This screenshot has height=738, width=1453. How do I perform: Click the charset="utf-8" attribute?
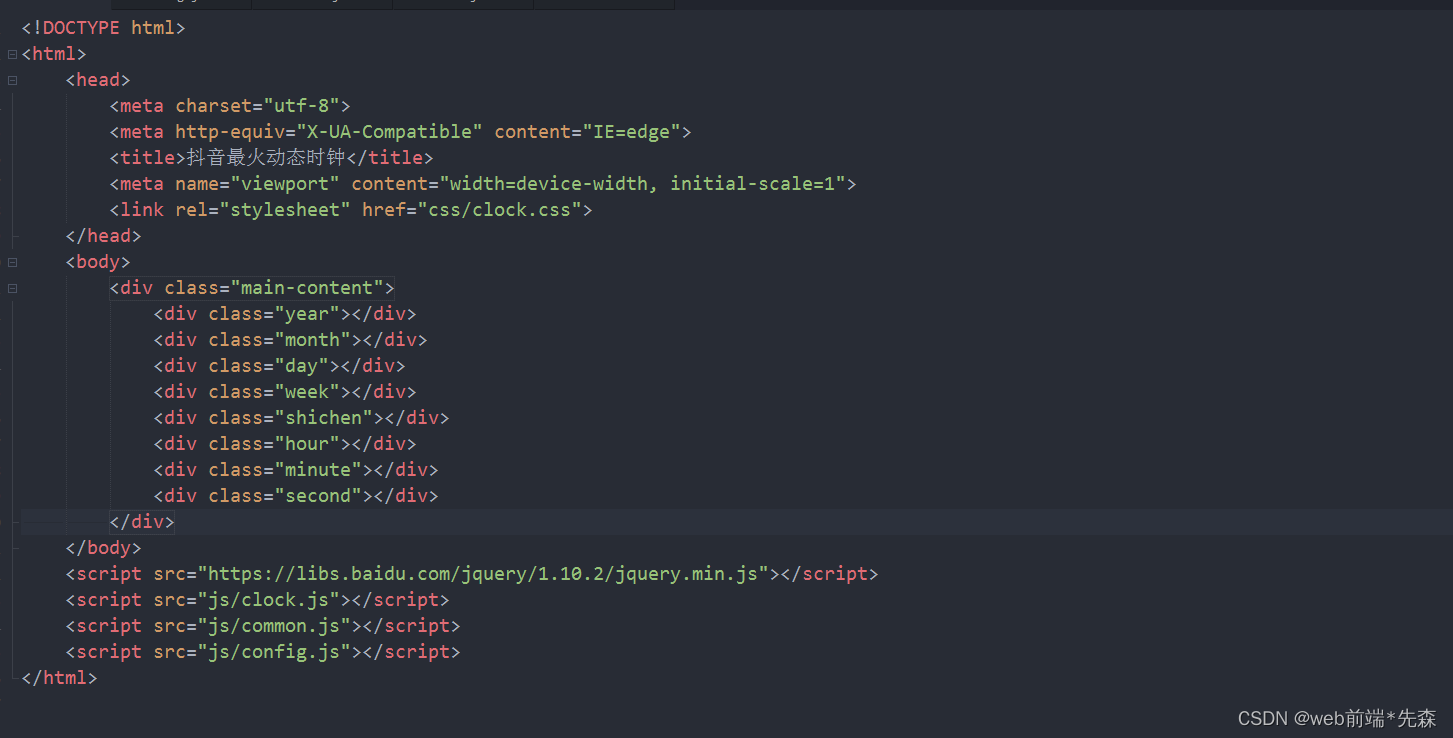pyautogui.click(x=261, y=105)
